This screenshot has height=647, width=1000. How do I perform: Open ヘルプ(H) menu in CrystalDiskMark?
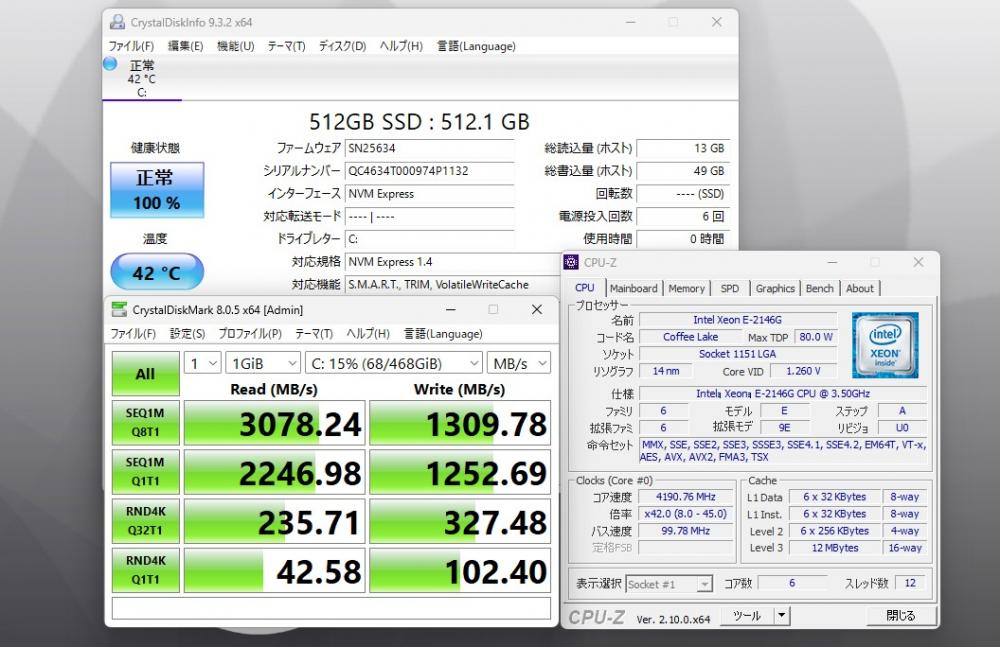[368, 334]
